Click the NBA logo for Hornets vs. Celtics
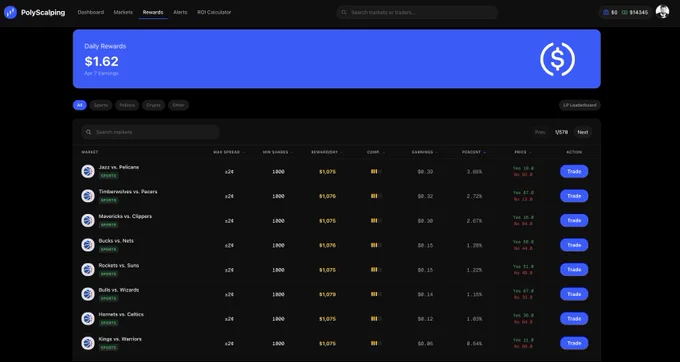Viewport: 680px width, 362px height. point(88,319)
